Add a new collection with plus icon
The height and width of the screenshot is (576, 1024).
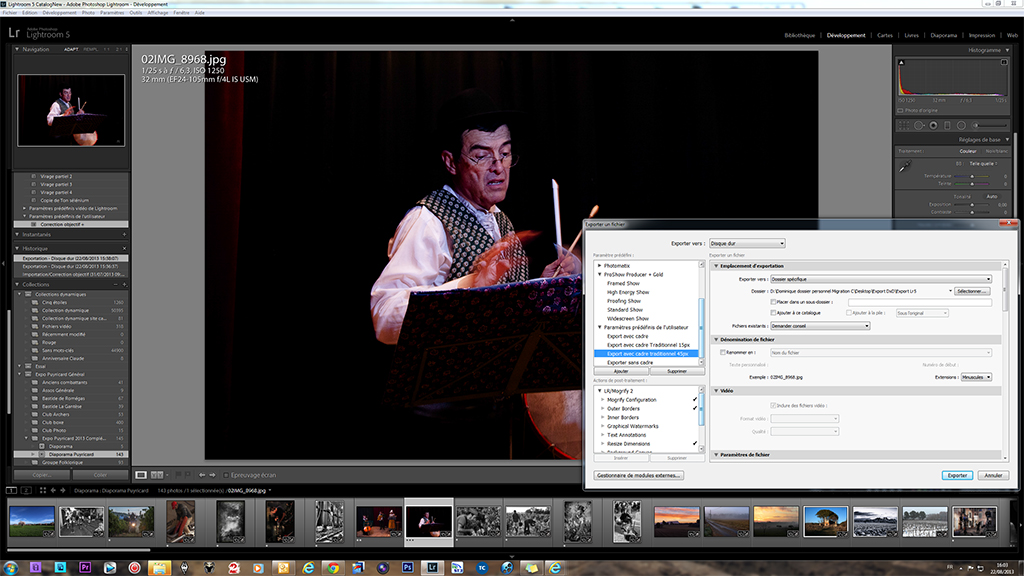(x=124, y=285)
